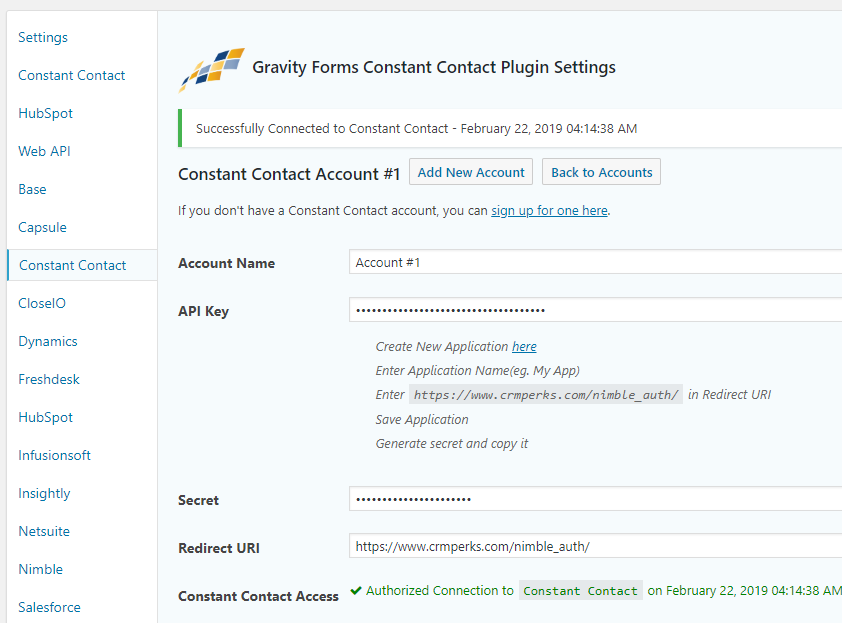Open the CloseIO settings tab
The height and width of the screenshot is (623, 842).
point(42,304)
